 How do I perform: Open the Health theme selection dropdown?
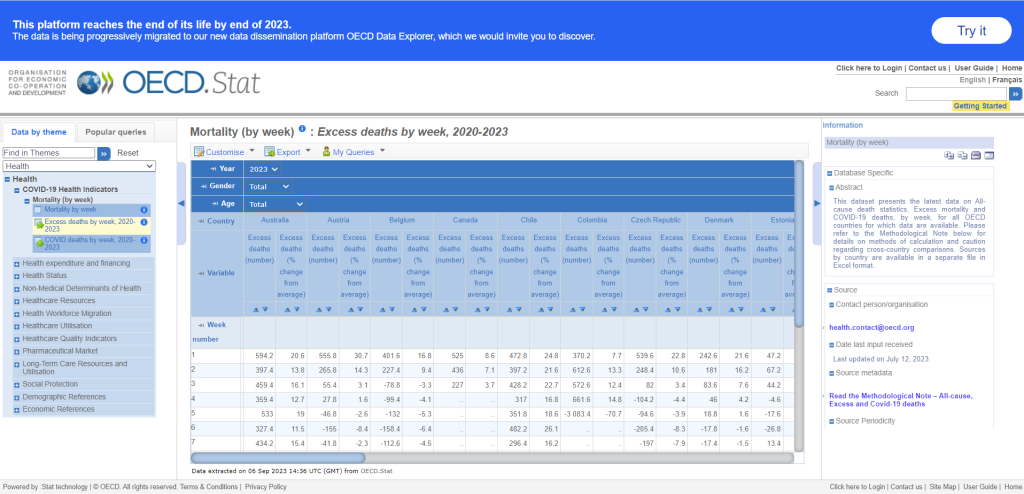click(79, 166)
